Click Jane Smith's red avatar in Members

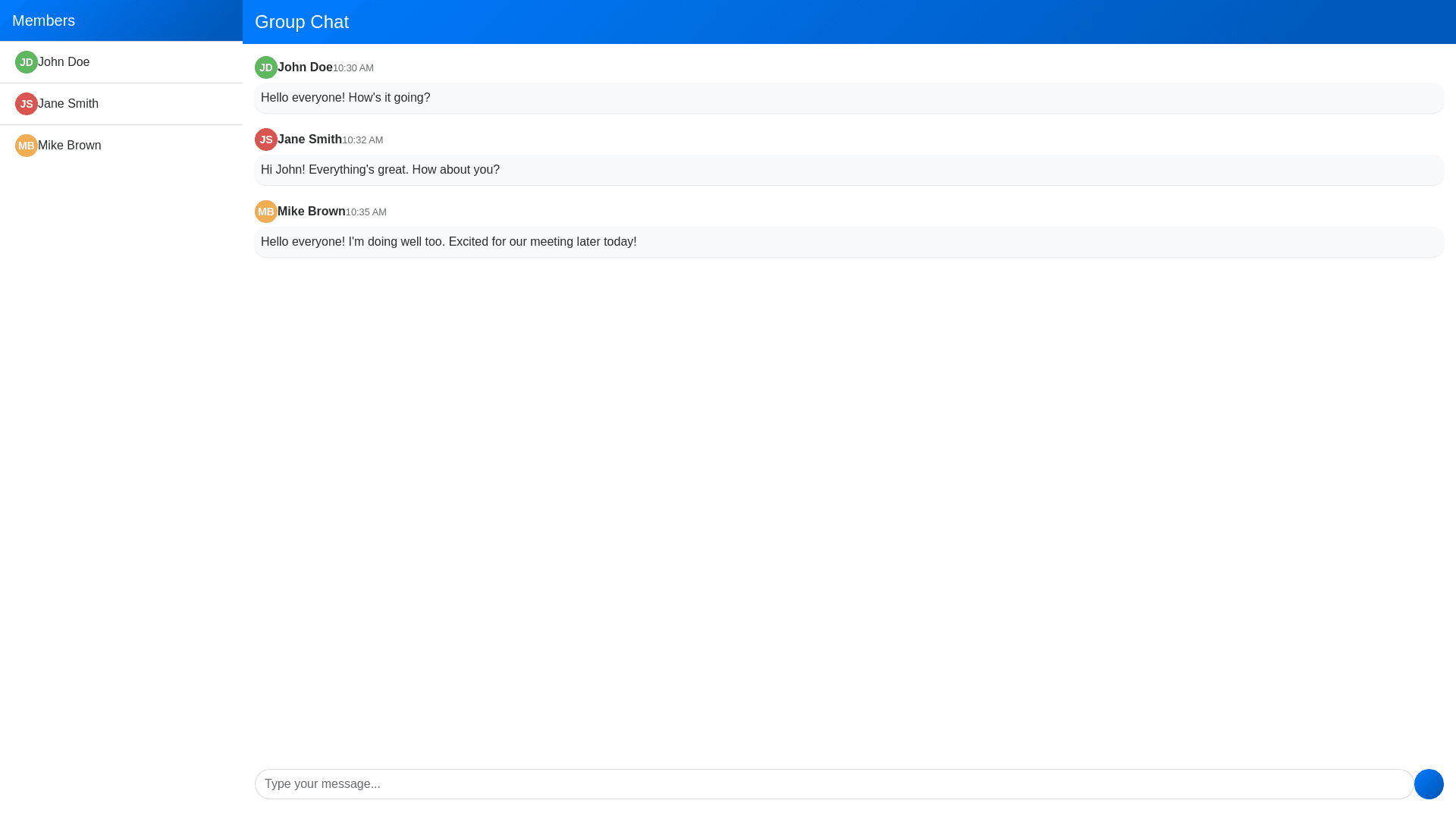point(27,104)
